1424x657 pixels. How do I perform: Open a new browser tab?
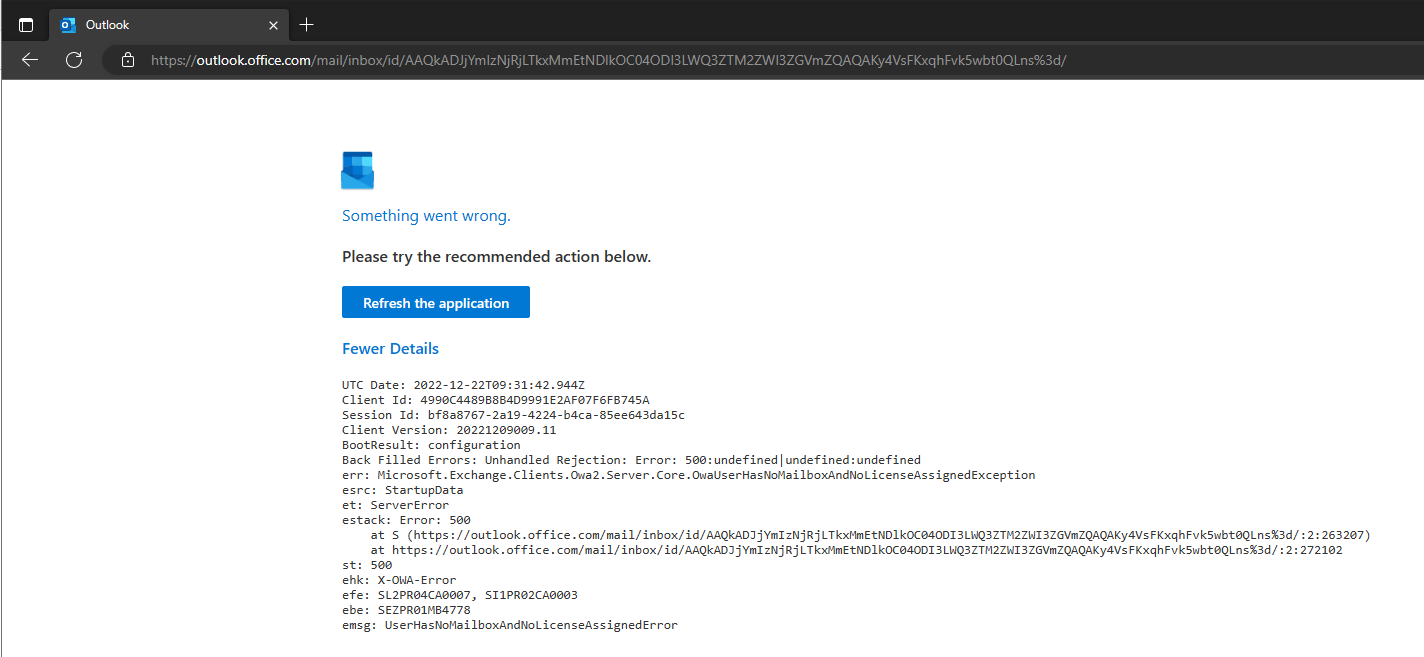[x=307, y=24]
